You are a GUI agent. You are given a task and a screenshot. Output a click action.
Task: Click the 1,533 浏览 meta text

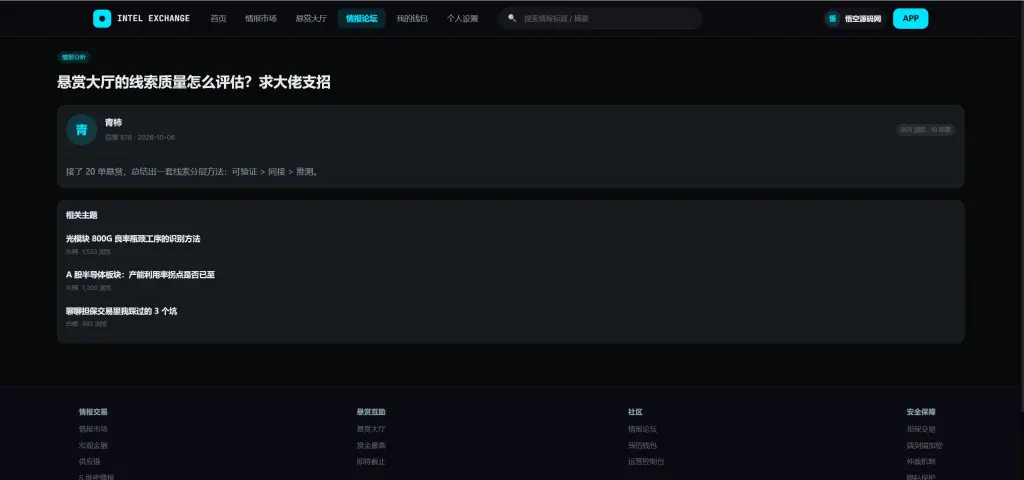point(88,251)
